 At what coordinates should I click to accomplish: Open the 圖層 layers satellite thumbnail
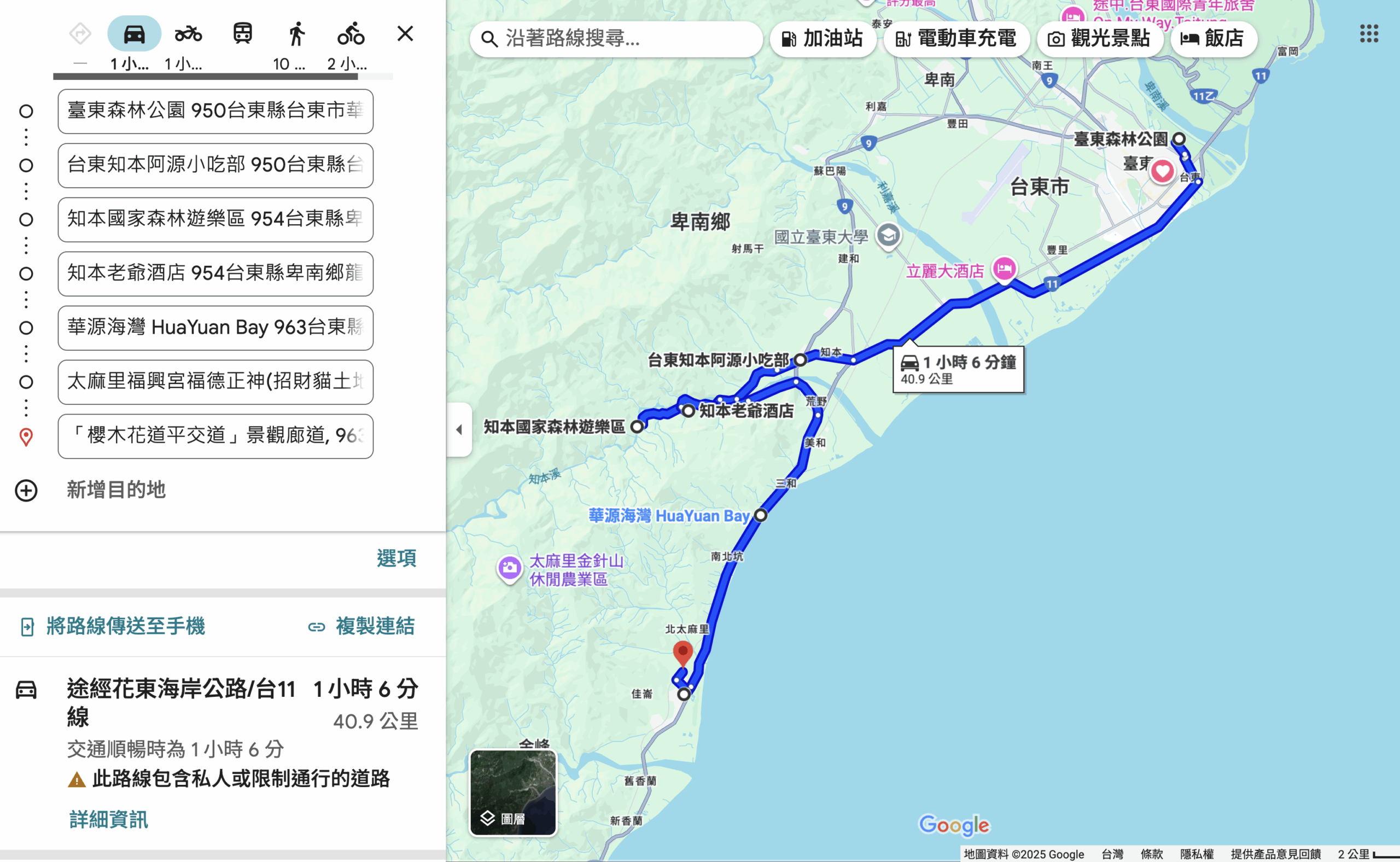point(512,793)
